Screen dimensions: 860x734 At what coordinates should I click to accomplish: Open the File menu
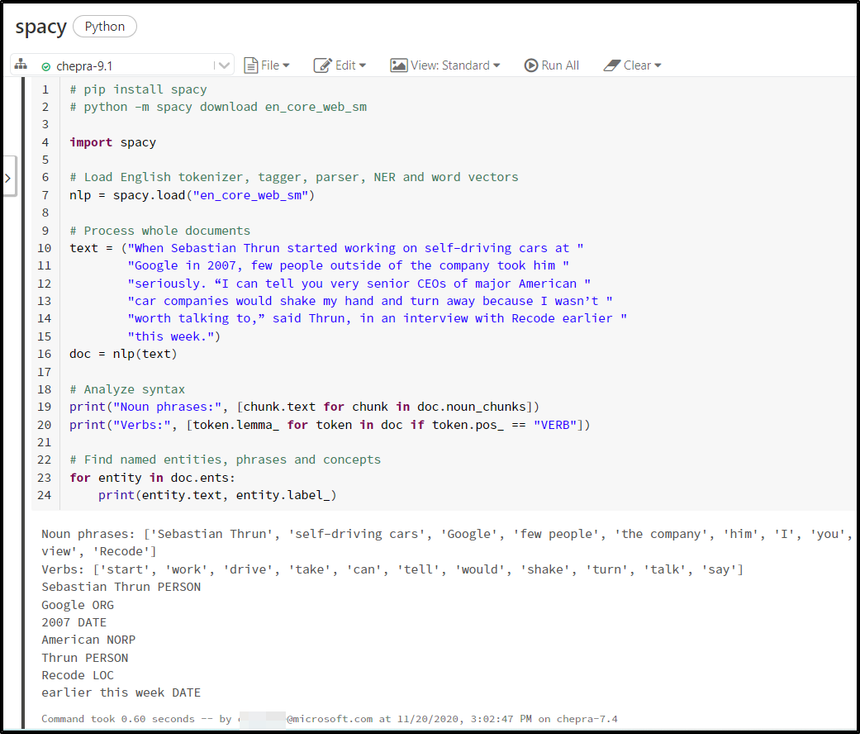click(x=267, y=65)
